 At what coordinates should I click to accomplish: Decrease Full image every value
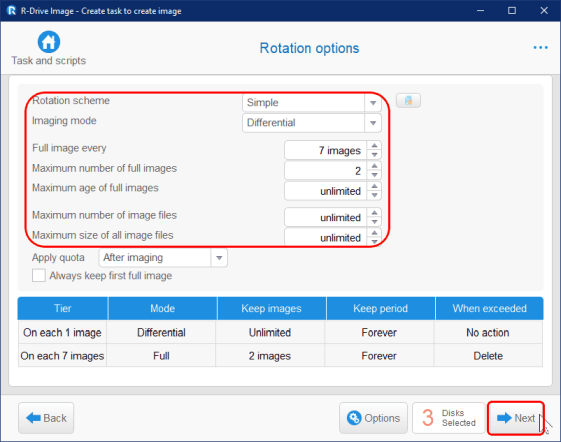tap(374, 155)
